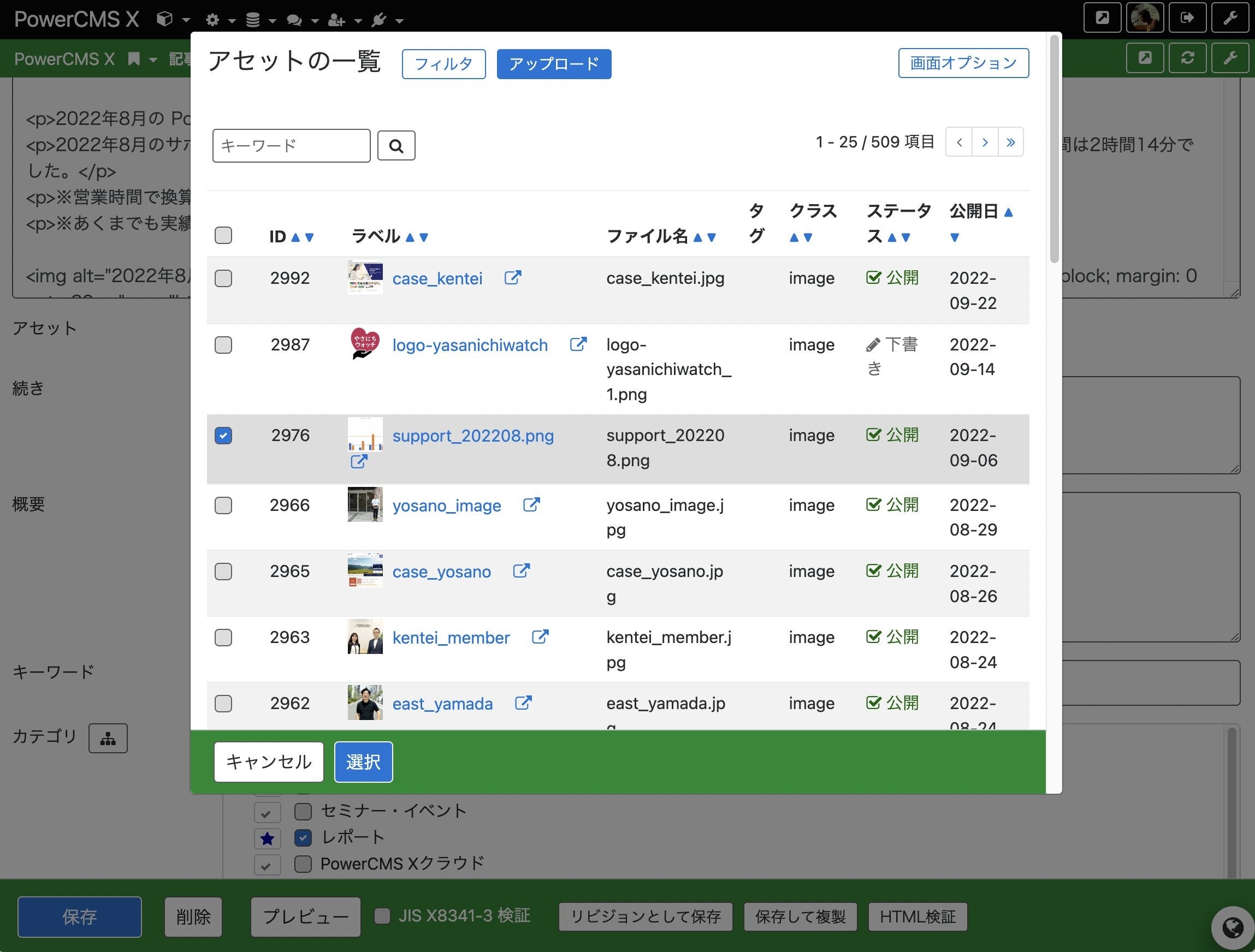
Task: Refresh using the green toolbar refresh icon
Action: (x=1187, y=58)
